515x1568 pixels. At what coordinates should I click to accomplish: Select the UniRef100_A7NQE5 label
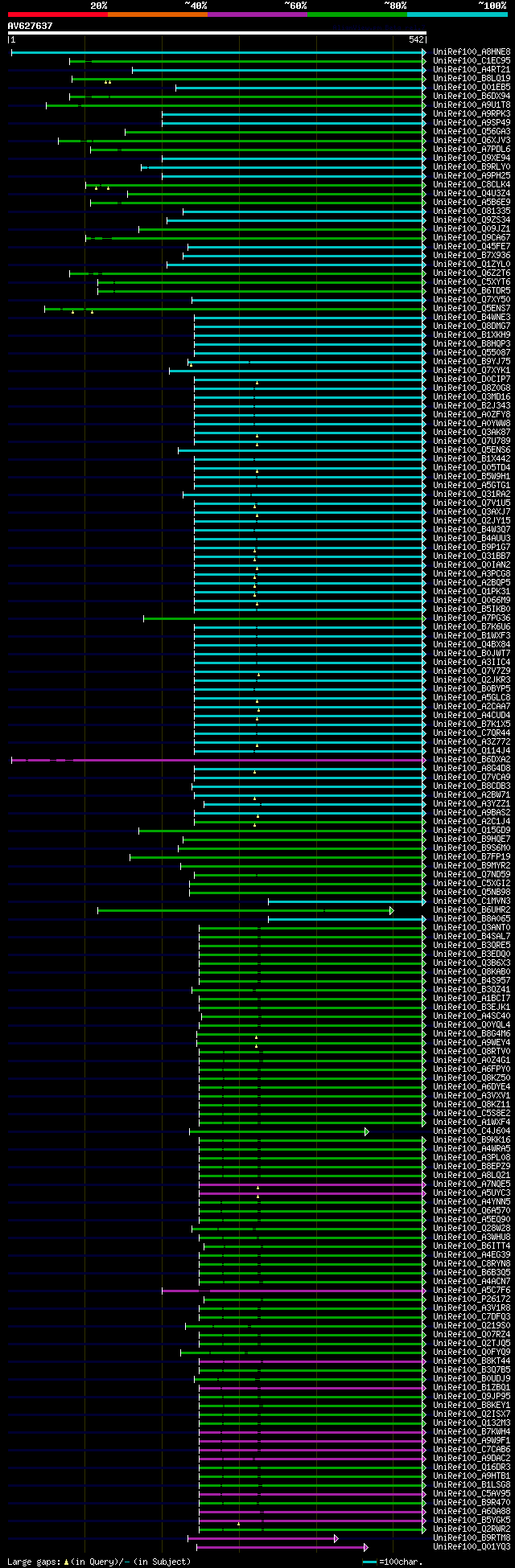tap(472, 1184)
